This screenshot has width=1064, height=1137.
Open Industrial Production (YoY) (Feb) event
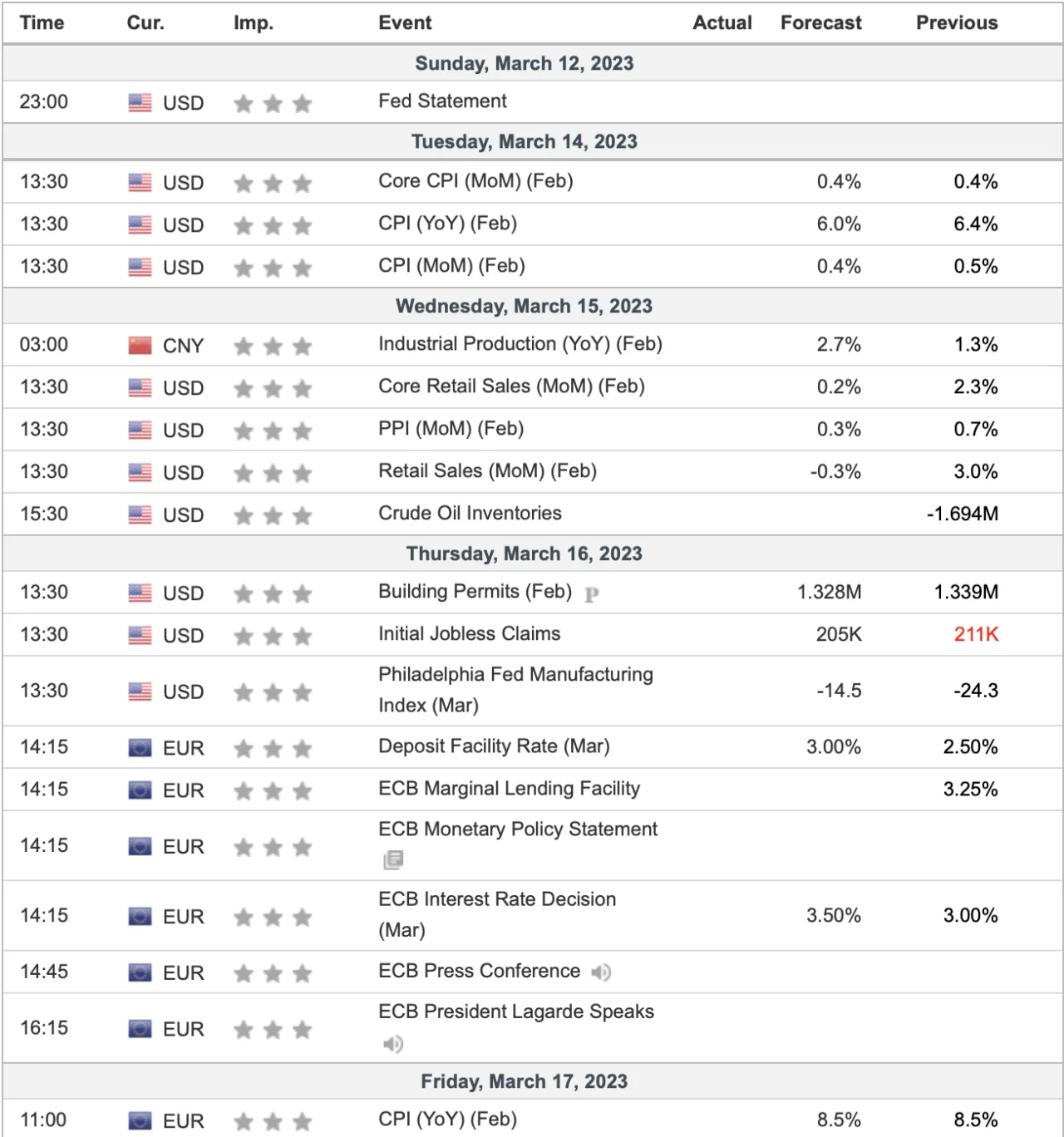(x=520, y=344)
